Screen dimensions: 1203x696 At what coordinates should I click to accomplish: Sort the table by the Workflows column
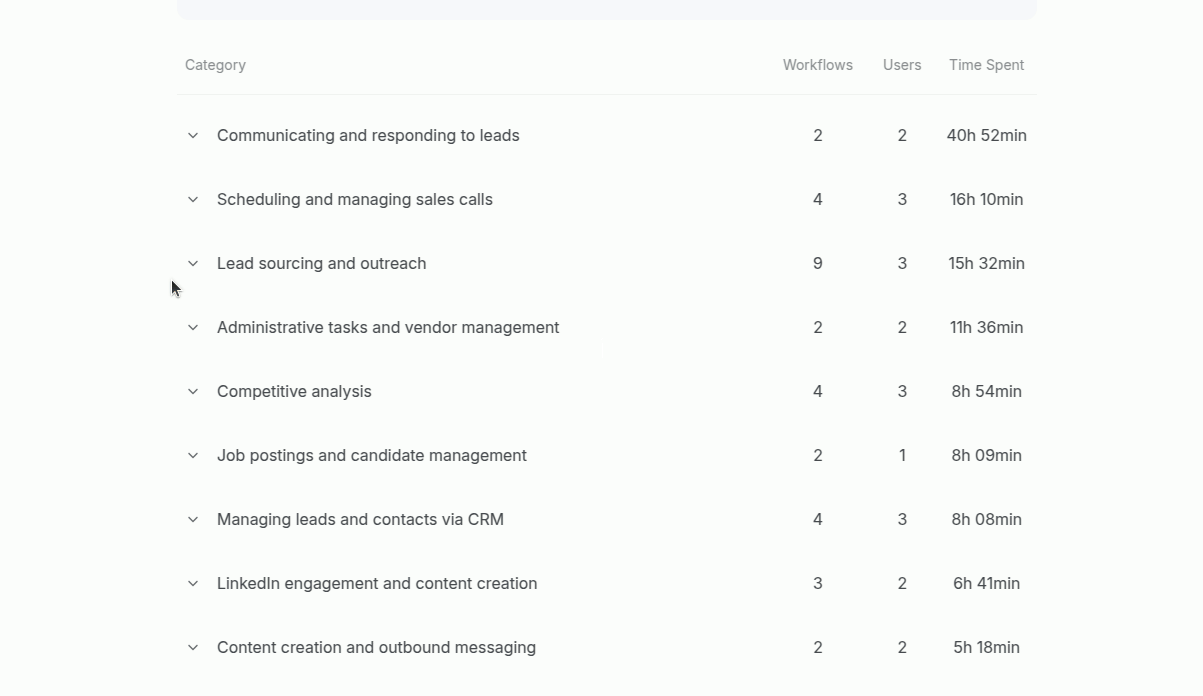click(x=817, y=64)
